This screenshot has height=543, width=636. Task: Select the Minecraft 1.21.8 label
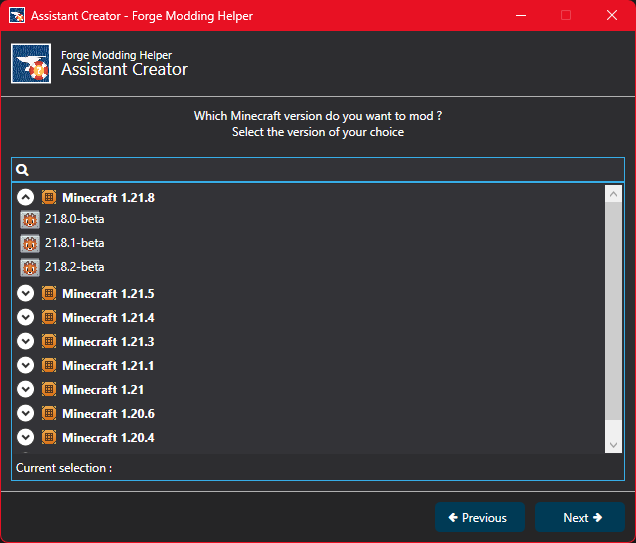tap(108, 197)
